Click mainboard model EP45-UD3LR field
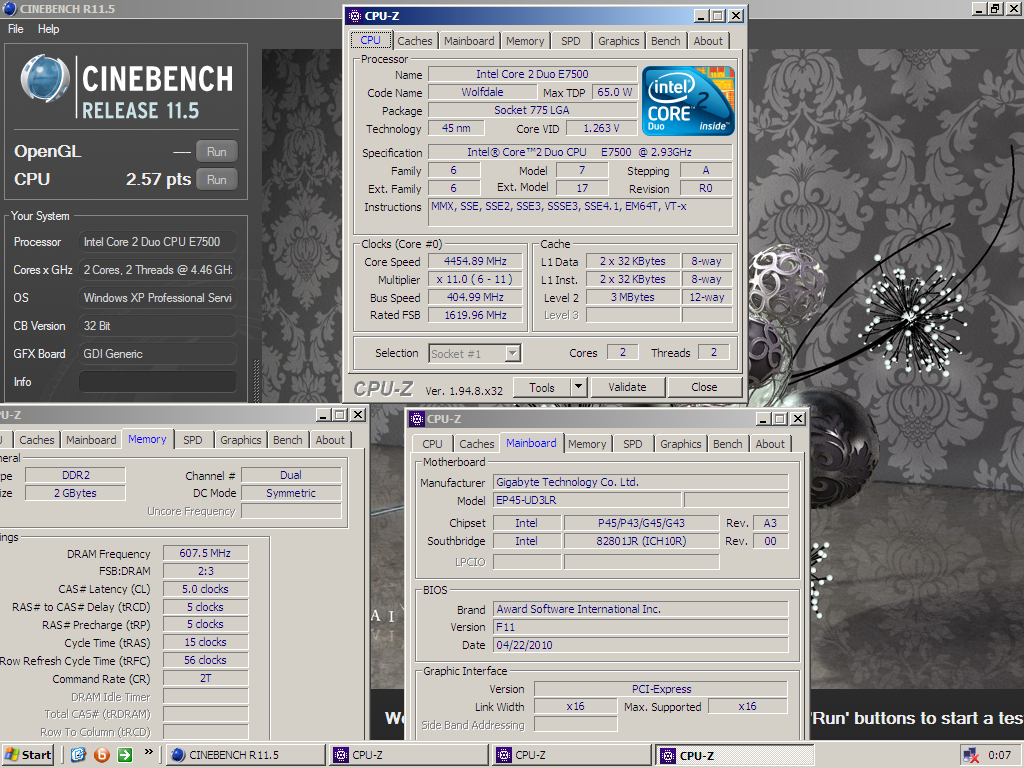This screenshot has height=768, width=1024. 587,500
